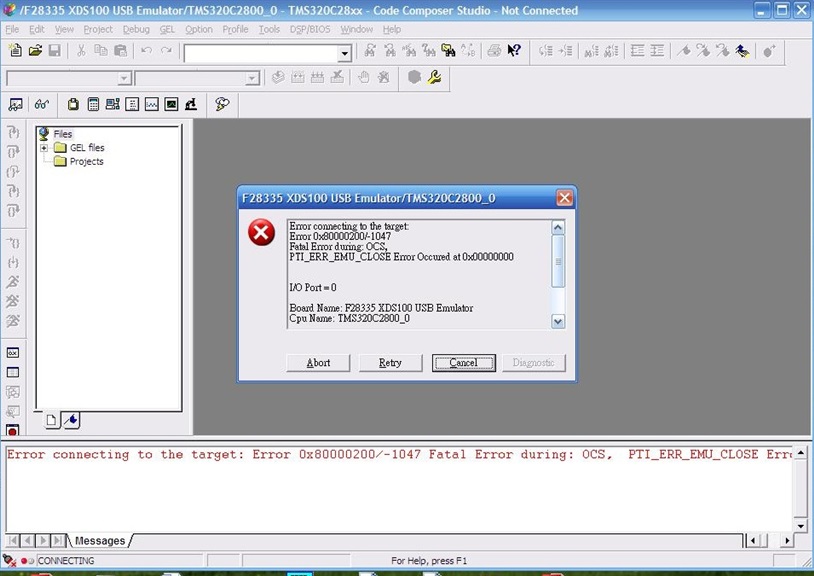Select the Messages output tab
Screen dimensions: 814x576
[x=100, y=541]
